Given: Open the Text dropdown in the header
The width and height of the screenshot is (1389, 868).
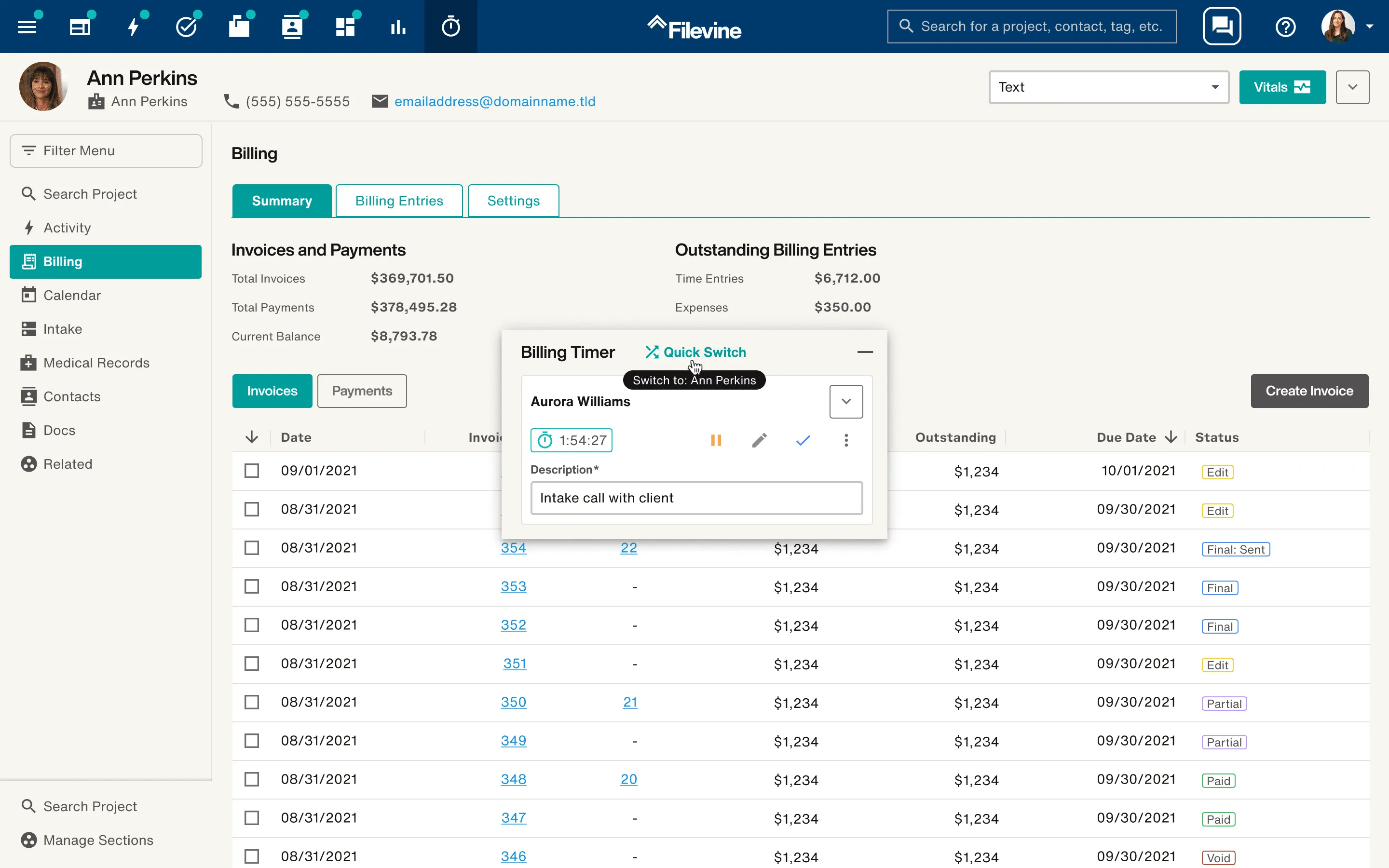Looking at the screenshot, I should pos(1108,87).
